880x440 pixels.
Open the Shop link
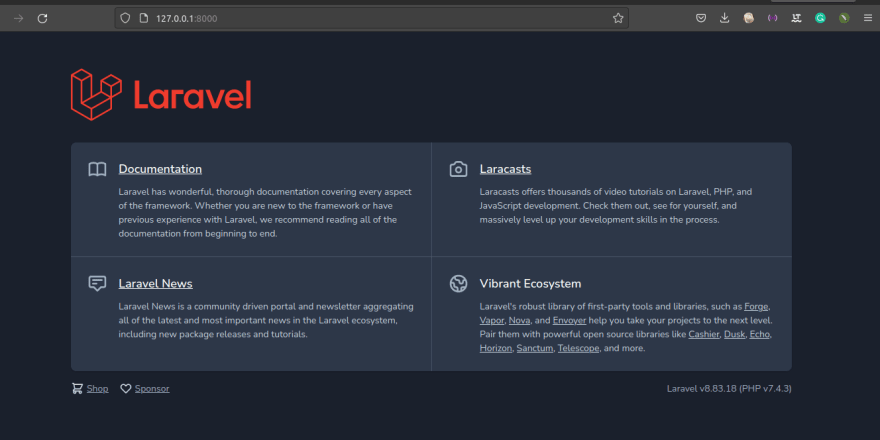pos(98,388)
